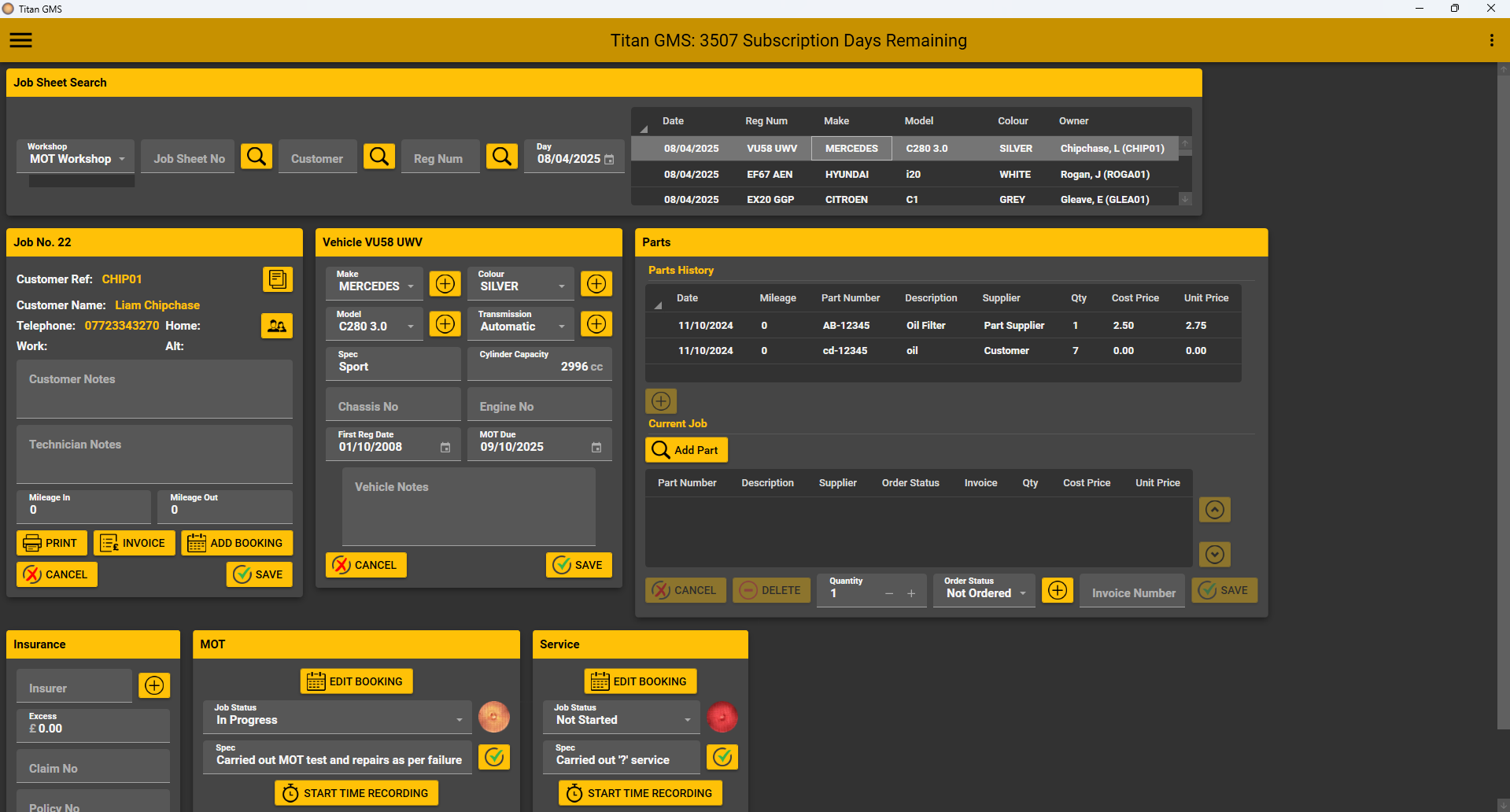Viewport: 1510px width, 812px height.
Task: Open MOT Job Status In Progress dropdown
Action: 338,716
